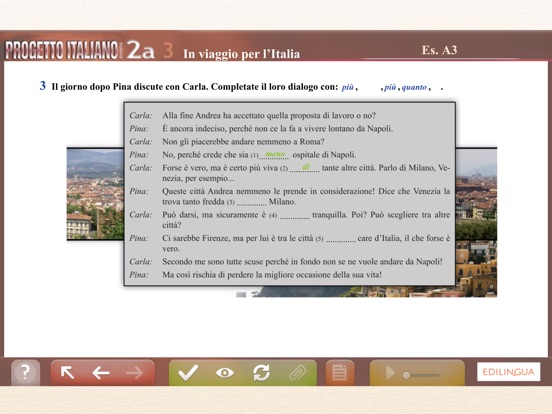Pick the word quanto from options
552x414 pixels.
[x=414, y=87]
